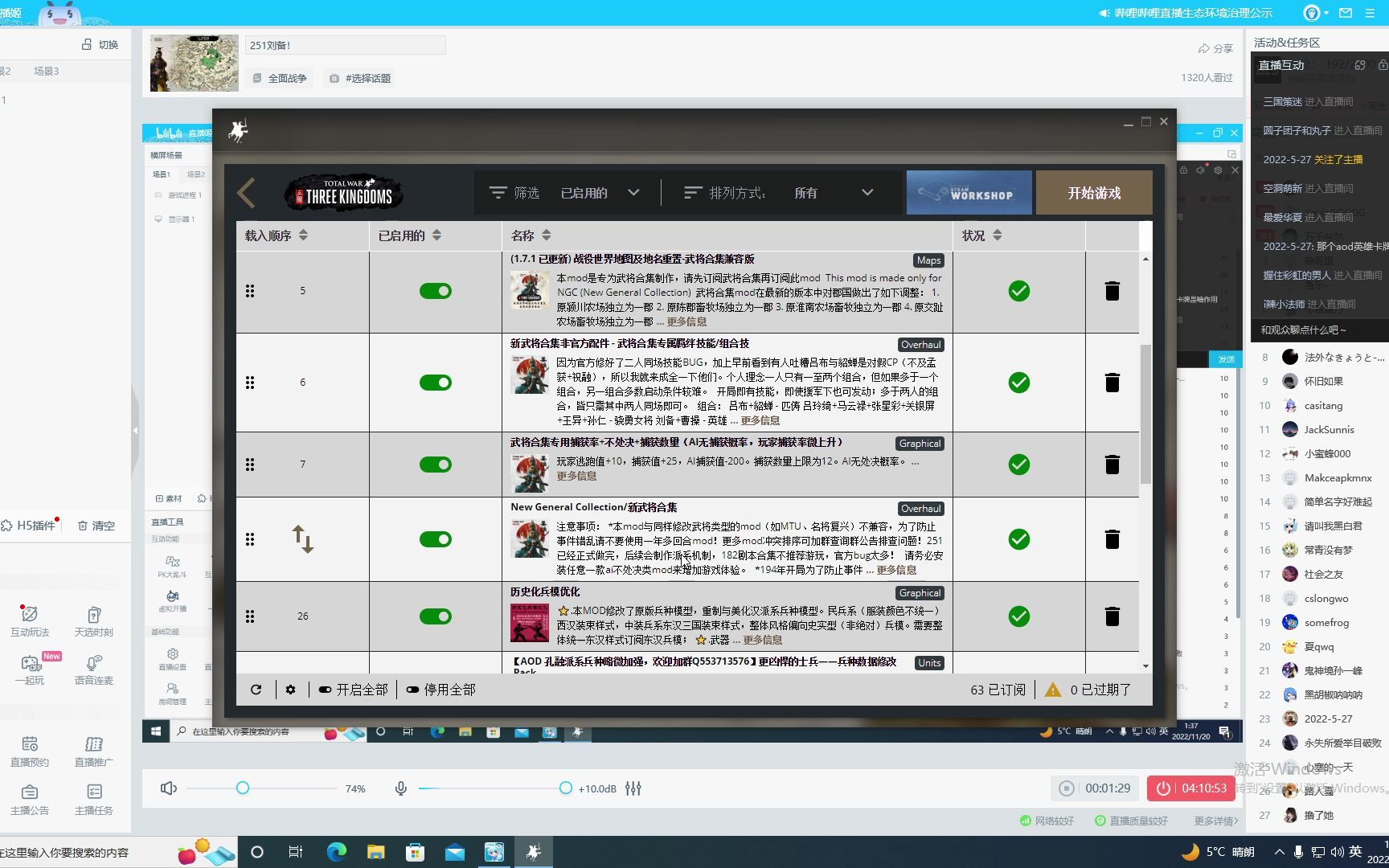Toggle off mod number 5 switch

(x=436, y=291)
